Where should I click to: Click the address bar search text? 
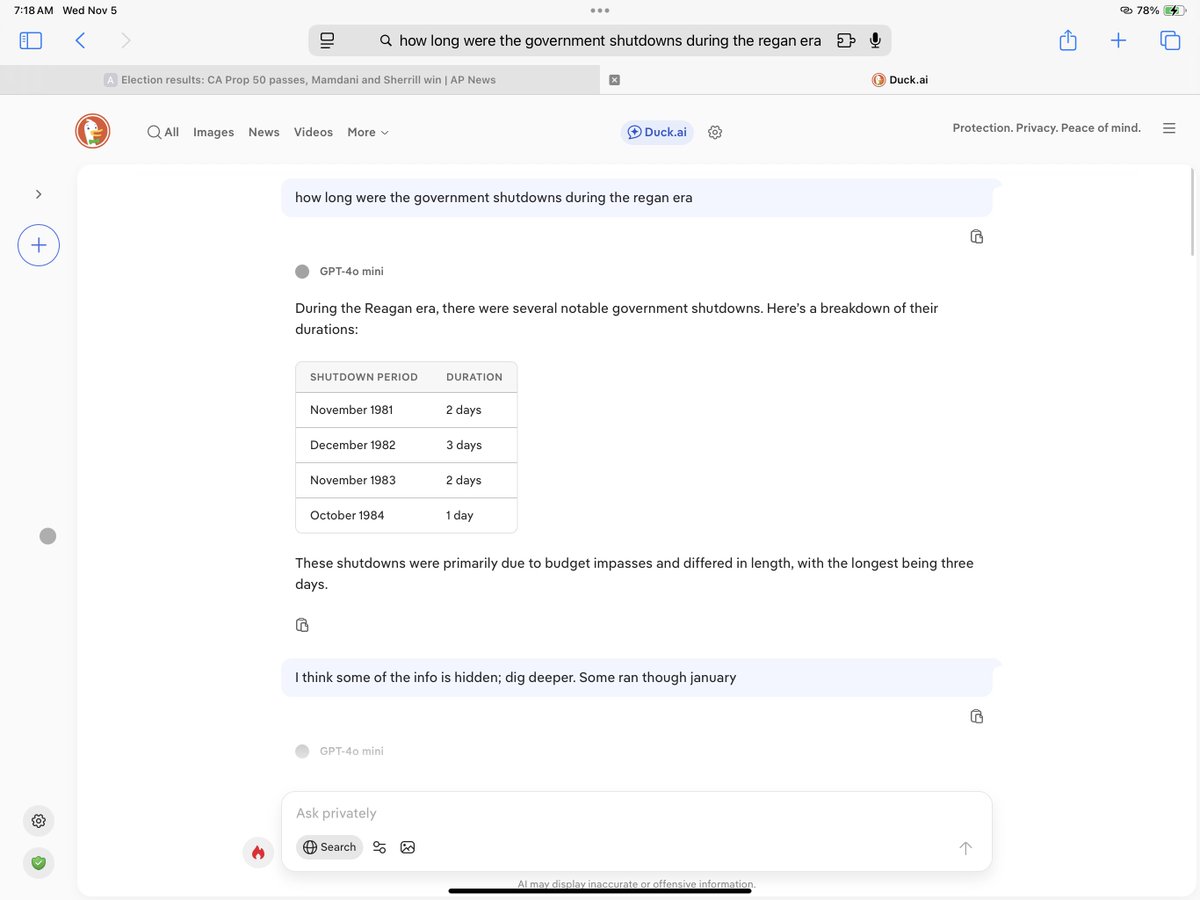coord(610,41)
